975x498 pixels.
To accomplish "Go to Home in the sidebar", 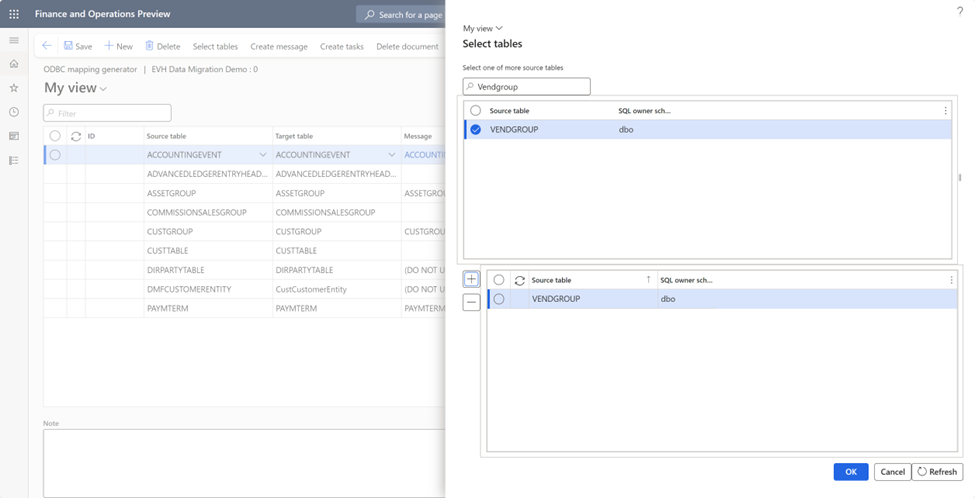I will [x=14, y=63].
